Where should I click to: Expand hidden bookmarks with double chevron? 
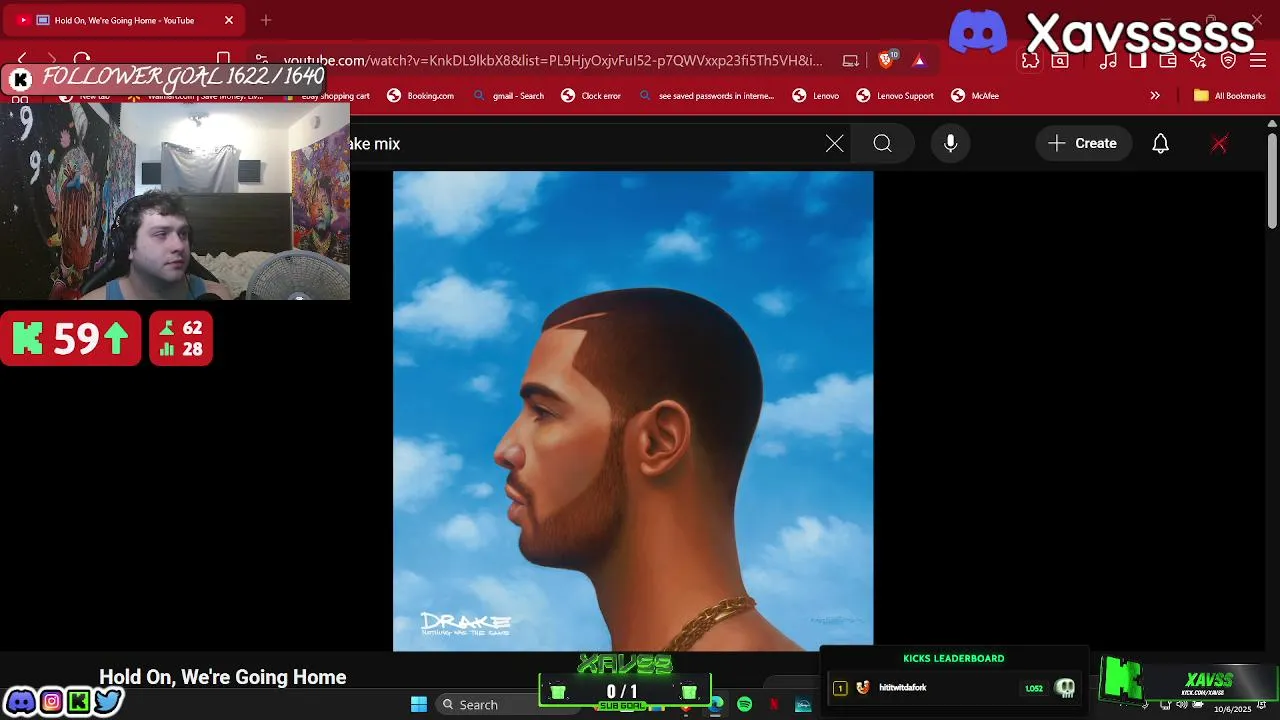(1155, 96)
